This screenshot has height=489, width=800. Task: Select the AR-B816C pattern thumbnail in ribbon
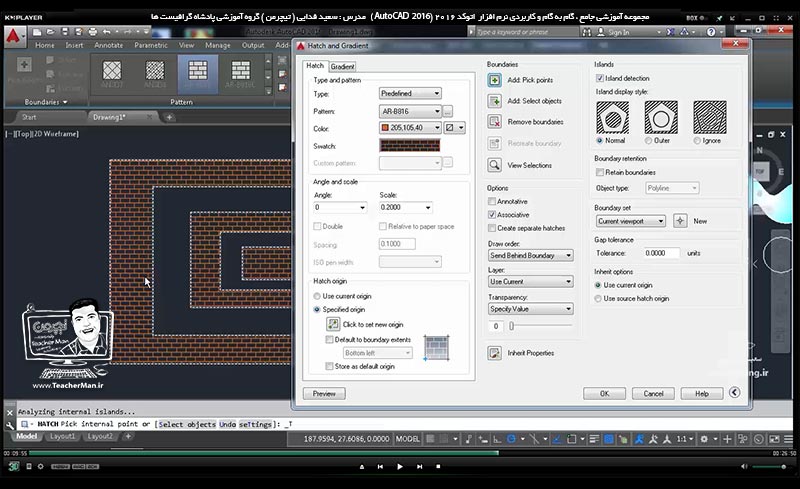[x=240, y=74]
